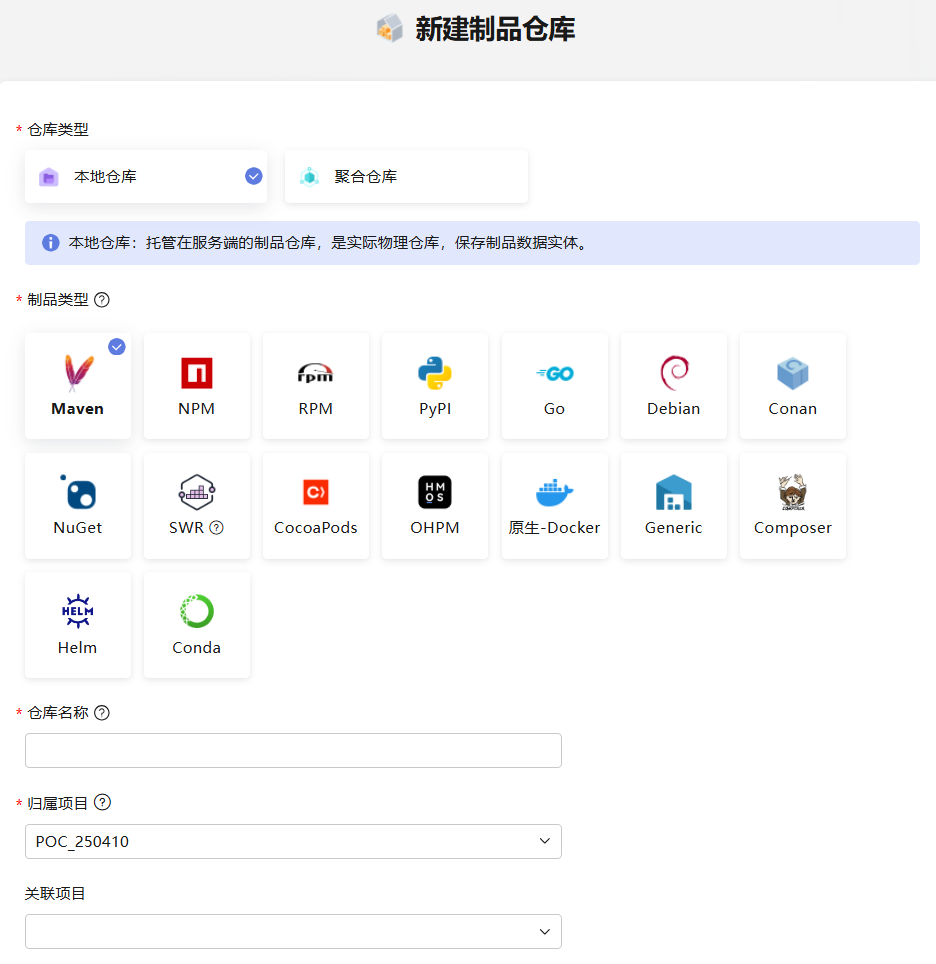
Task: Click the NPM label text
Action: [x=197, y=409]
